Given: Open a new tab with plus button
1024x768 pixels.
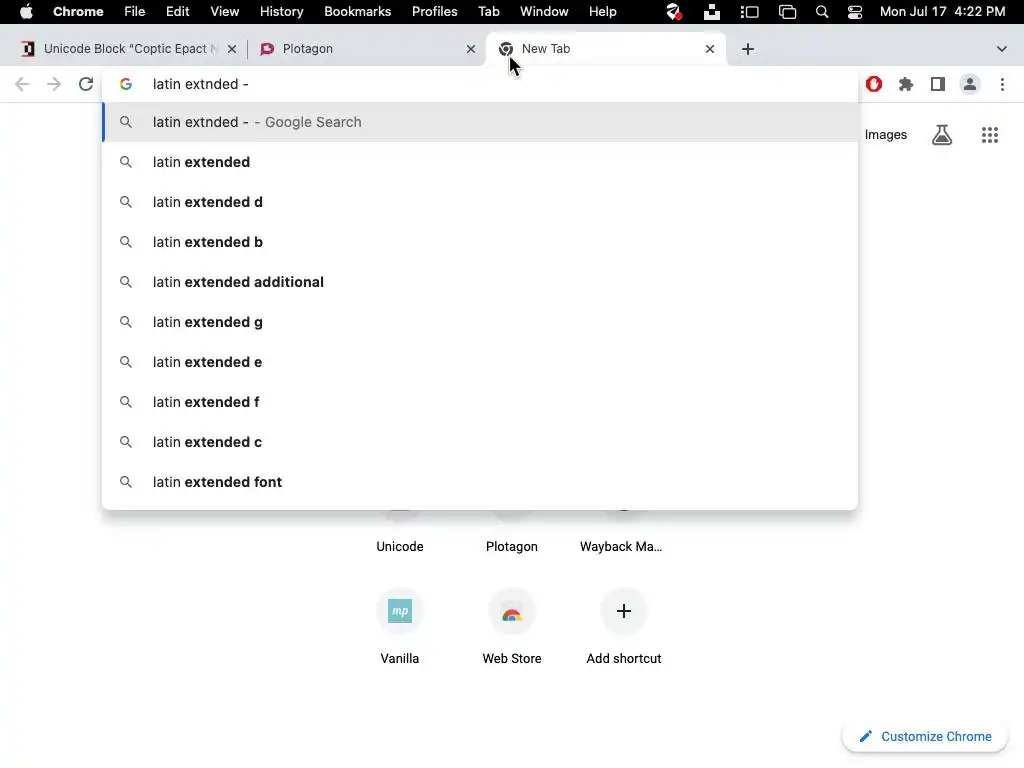Looking at the screenshot, I should click(x=748, y=49).
